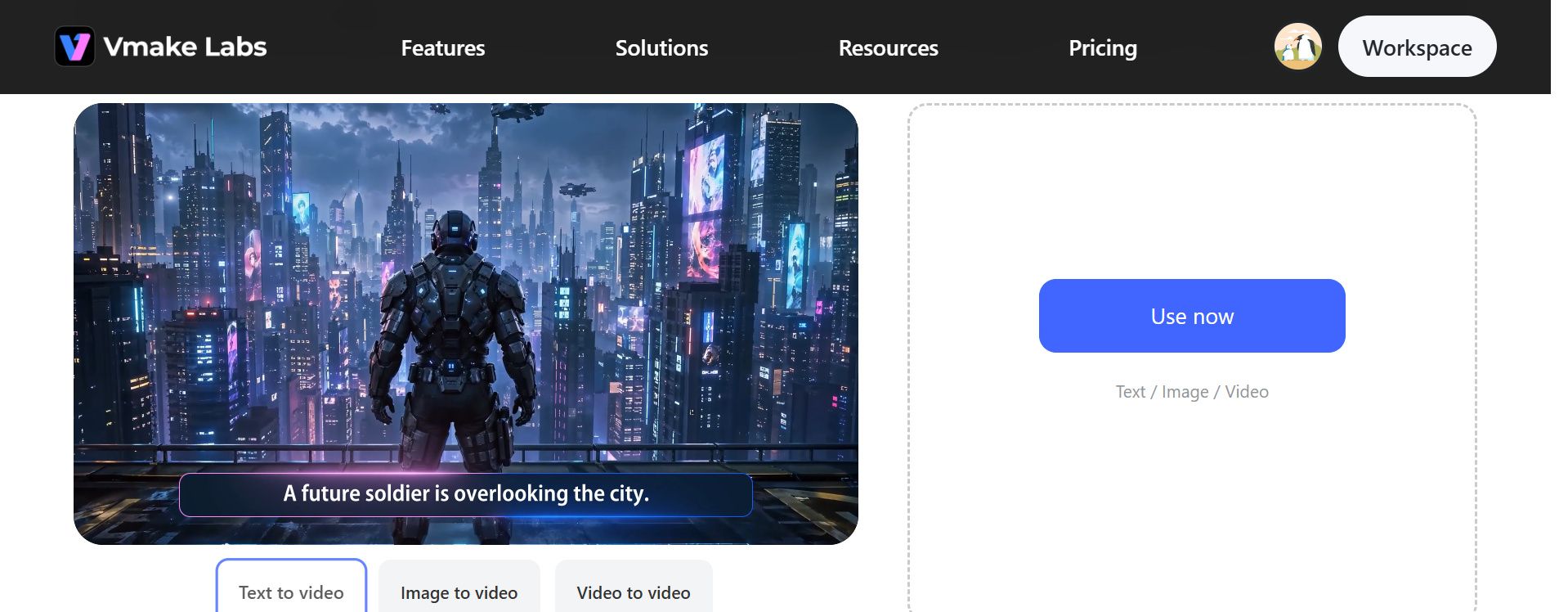The width and height of the screenshot is (1568, 612).
Task: Open the user profile avatar
Action: tap(1297, 47)
